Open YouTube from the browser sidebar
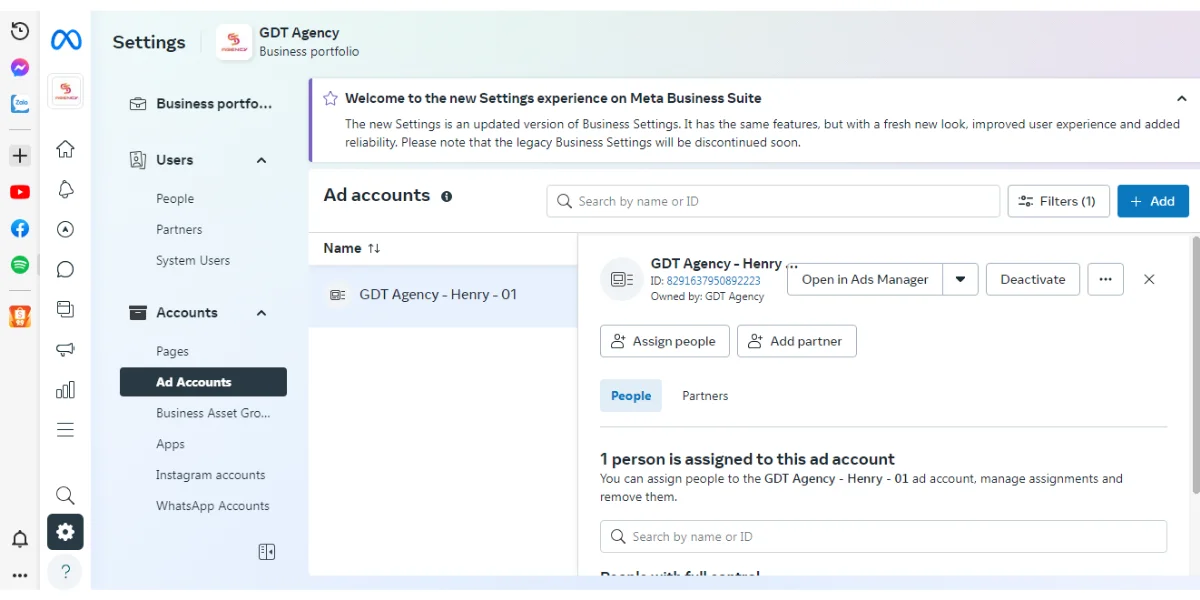 click(19, 192)
